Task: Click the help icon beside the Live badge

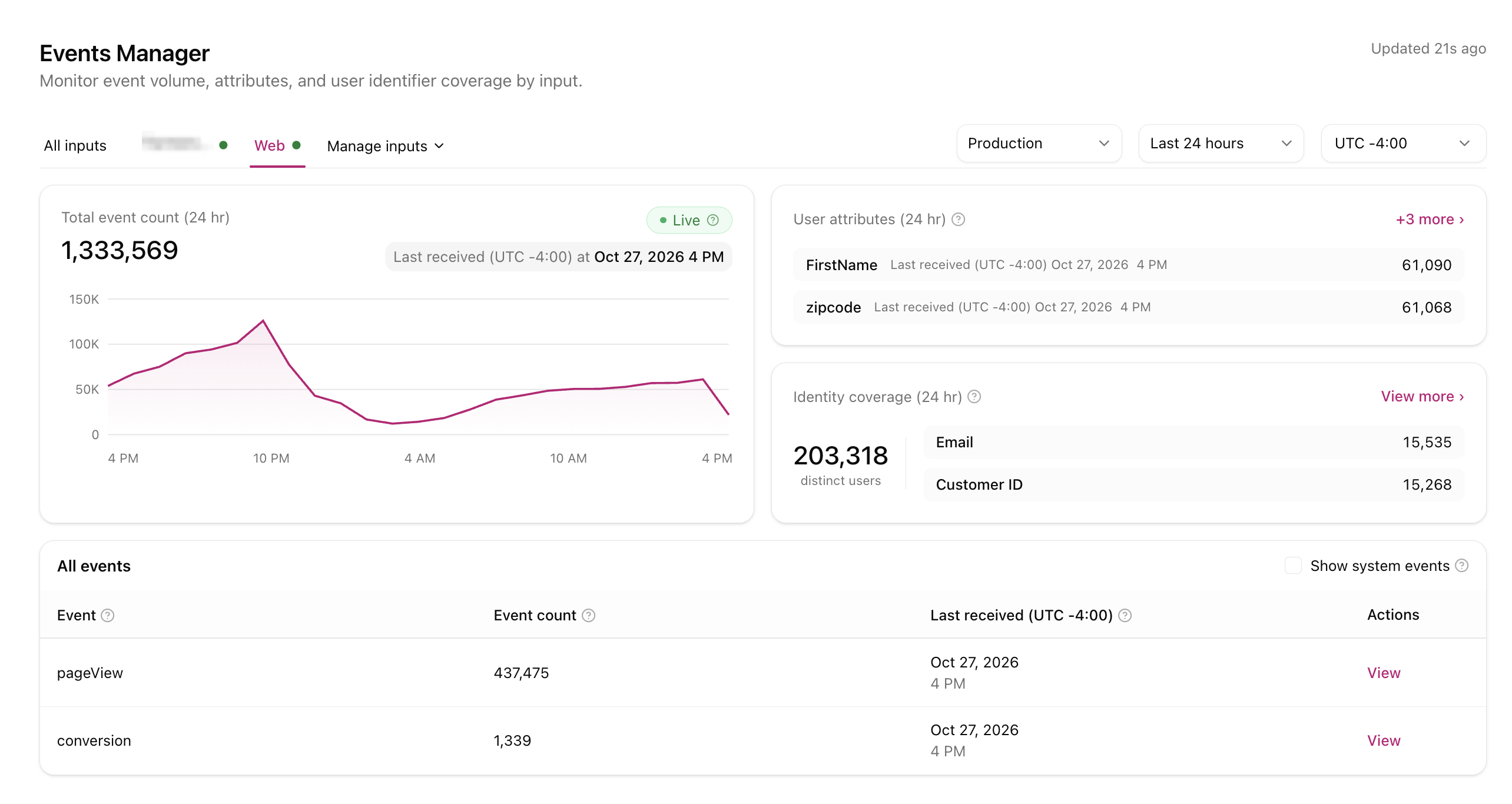Action: [713, 220]
